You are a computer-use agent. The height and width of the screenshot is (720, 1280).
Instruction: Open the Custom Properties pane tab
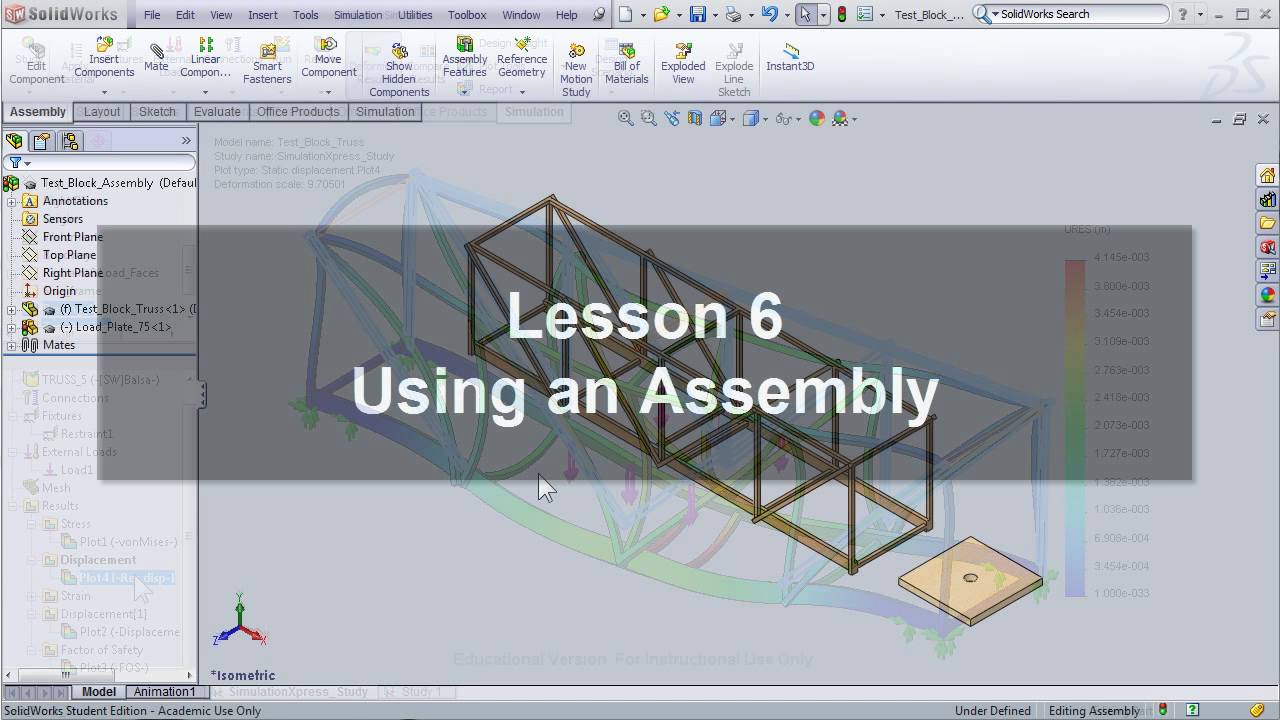pyautogui.click(x=1267, y=319)
